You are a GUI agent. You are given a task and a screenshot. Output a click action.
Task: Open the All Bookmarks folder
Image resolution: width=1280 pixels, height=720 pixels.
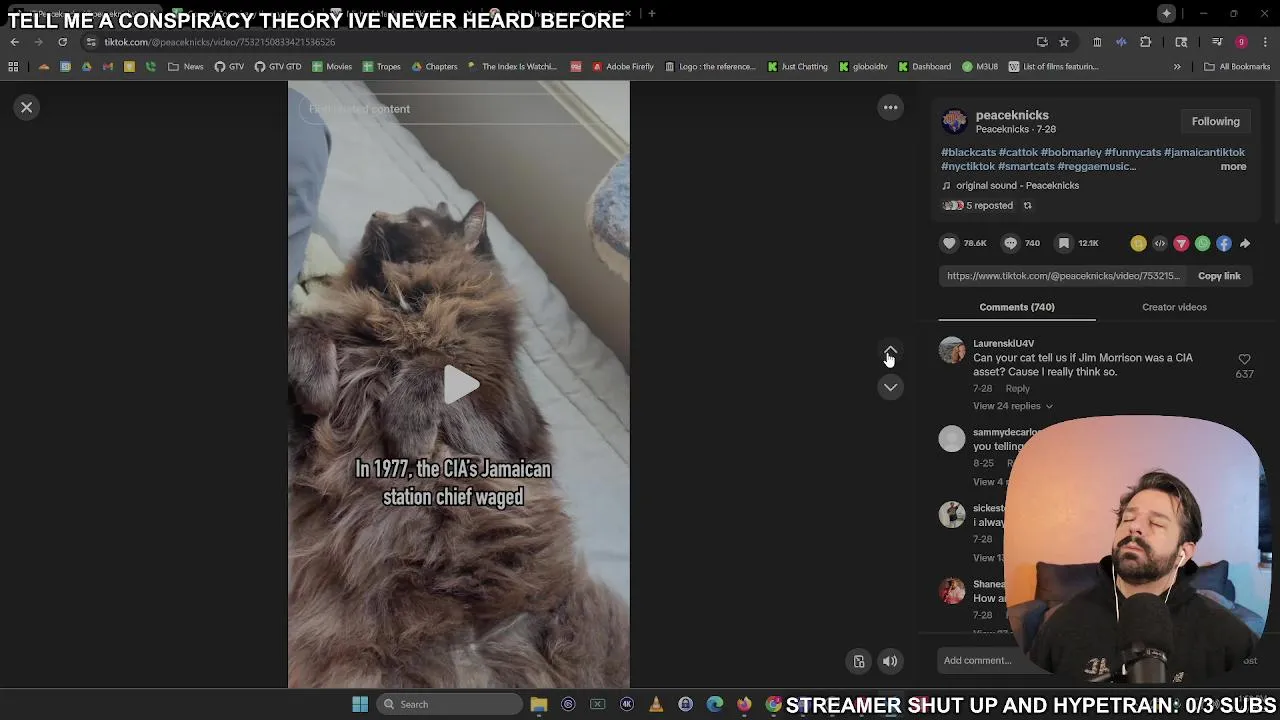click(x=1237, y=67)
